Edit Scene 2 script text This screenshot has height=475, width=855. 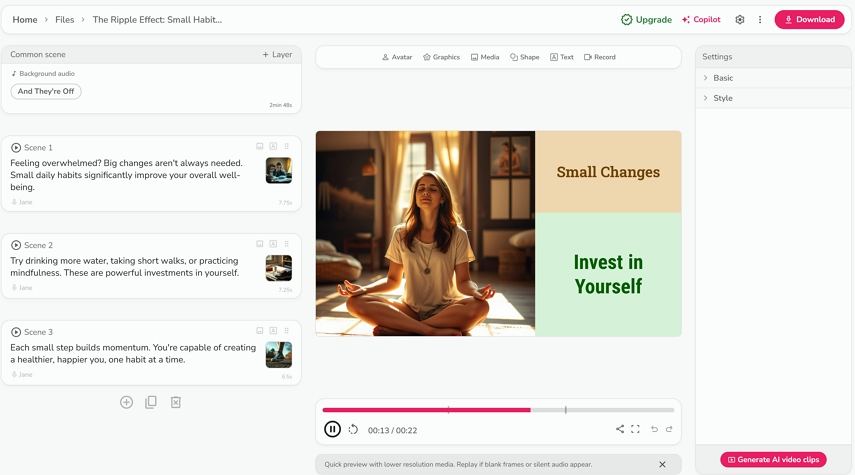pyautogui.click(x=125, y=267)
